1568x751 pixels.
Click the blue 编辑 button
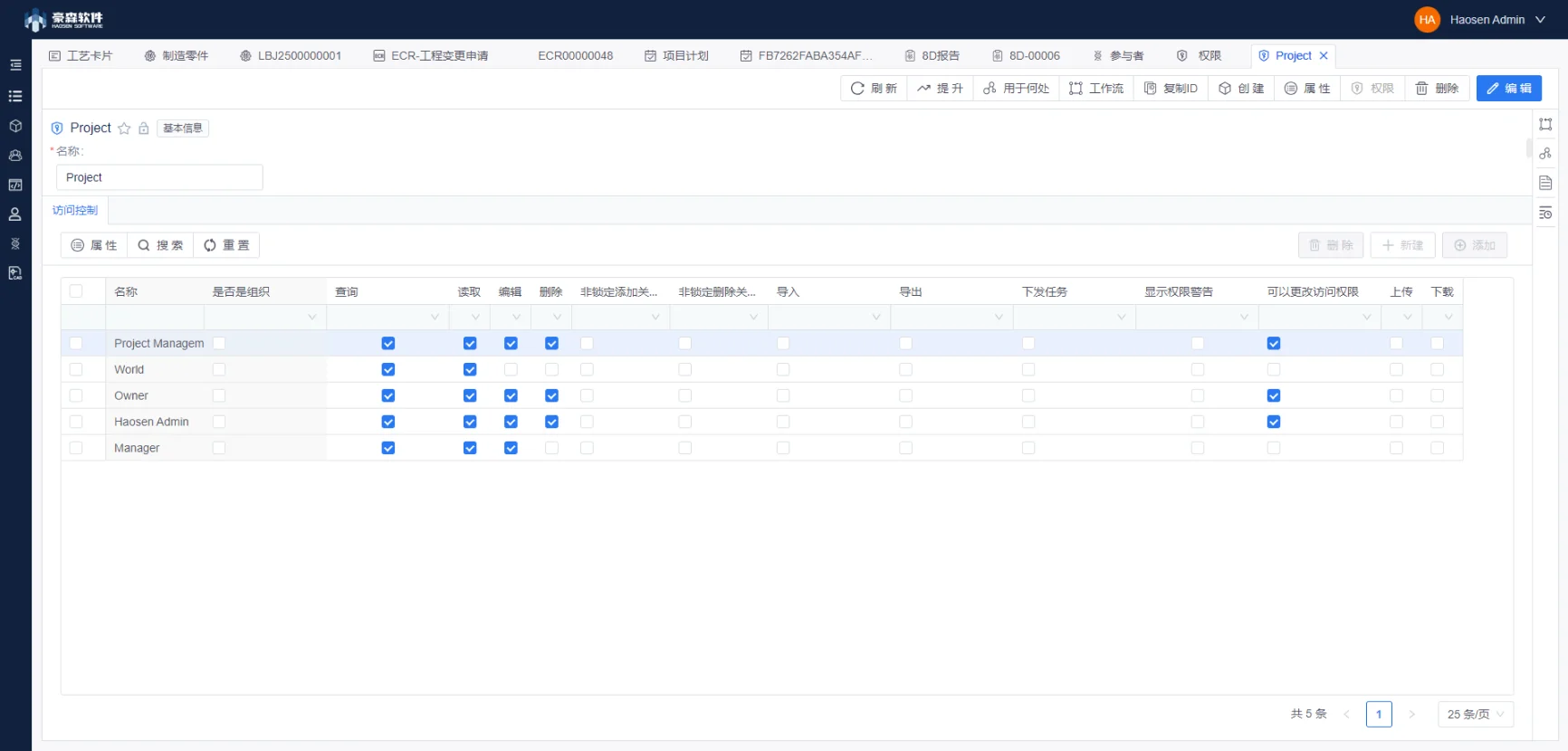click(1508, 88)
